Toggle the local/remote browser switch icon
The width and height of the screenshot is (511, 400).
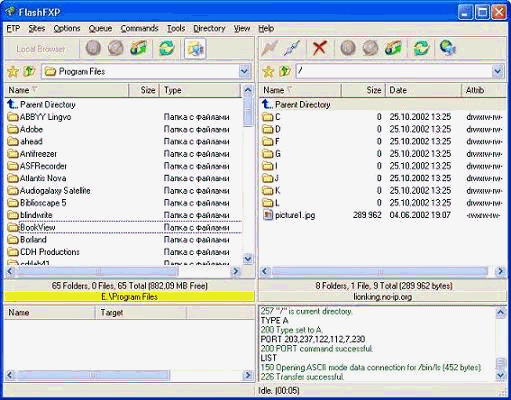195,49
